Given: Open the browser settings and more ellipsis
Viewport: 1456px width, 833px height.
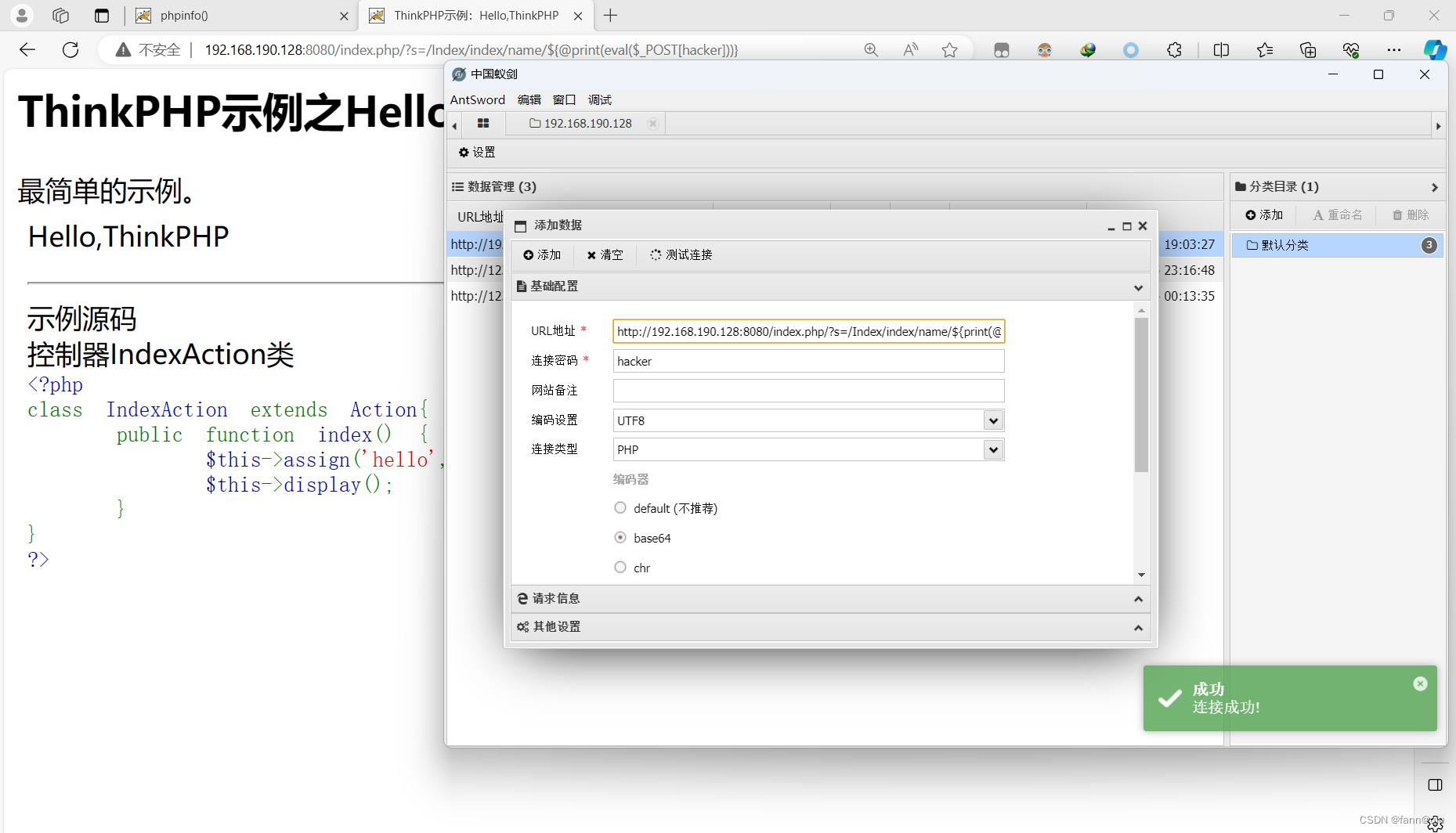Looking at the screenshot, I should (x=1394, y=50).
